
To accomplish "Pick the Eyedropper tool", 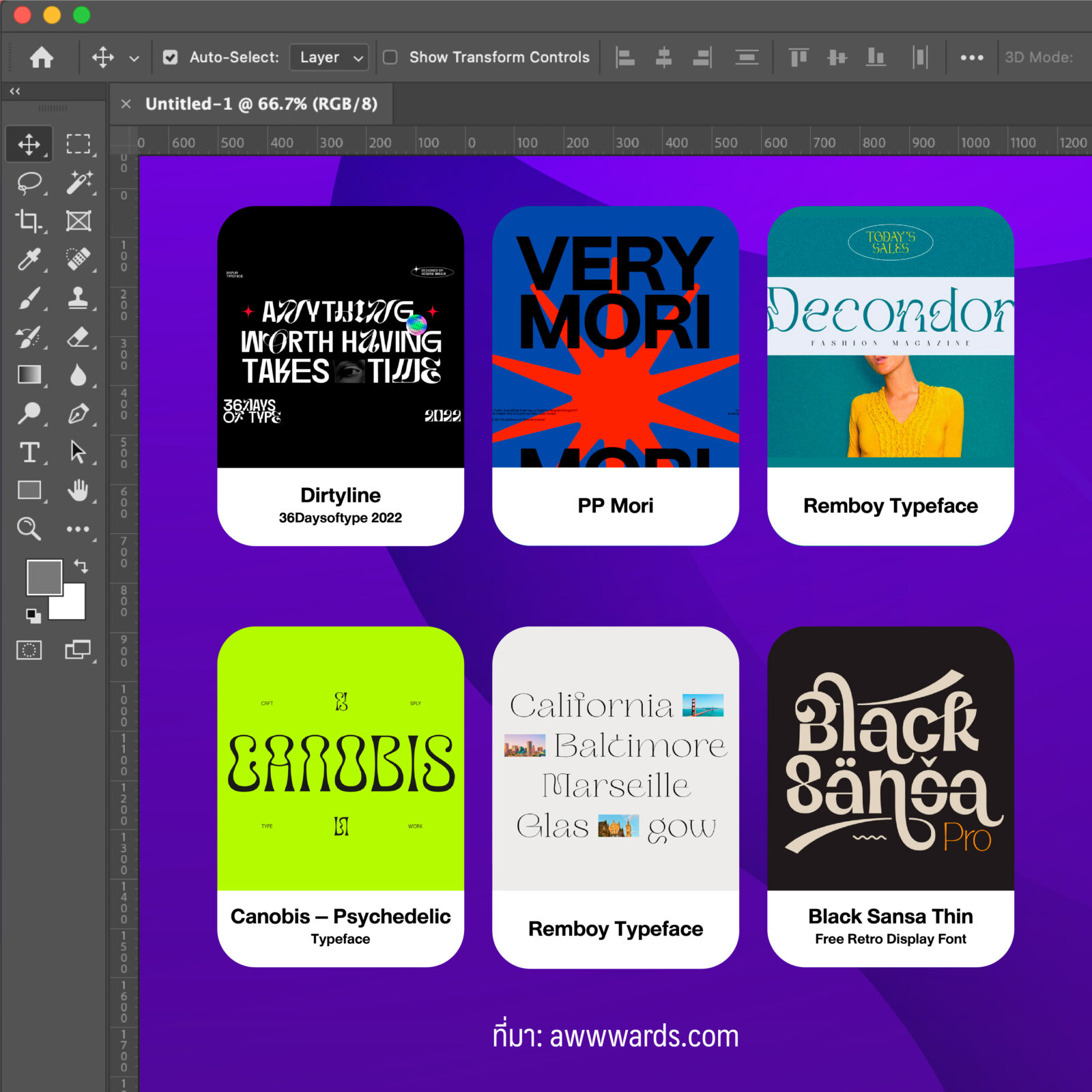I will tap(29, 259).
